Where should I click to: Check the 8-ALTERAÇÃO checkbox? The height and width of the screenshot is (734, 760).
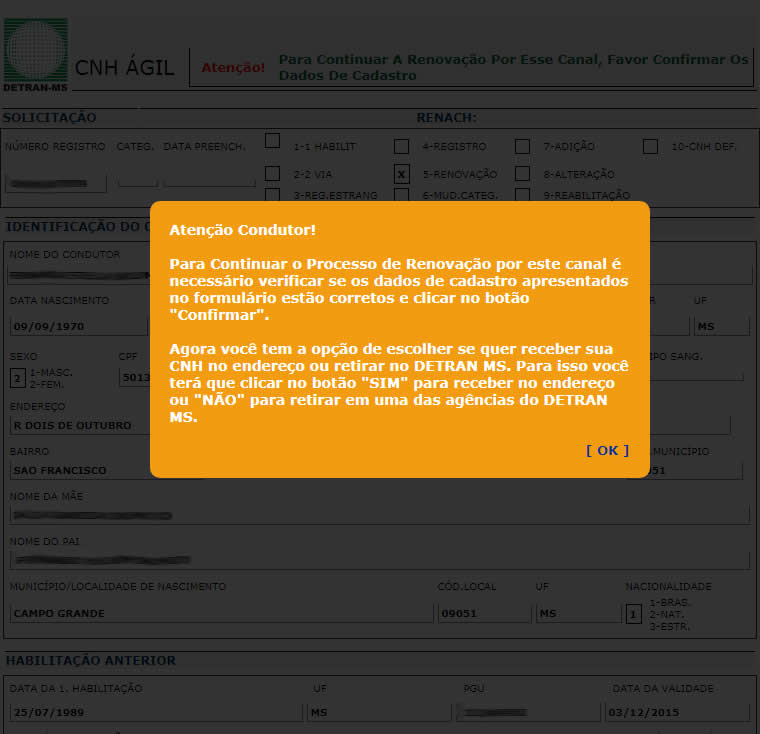pos(522,174)
